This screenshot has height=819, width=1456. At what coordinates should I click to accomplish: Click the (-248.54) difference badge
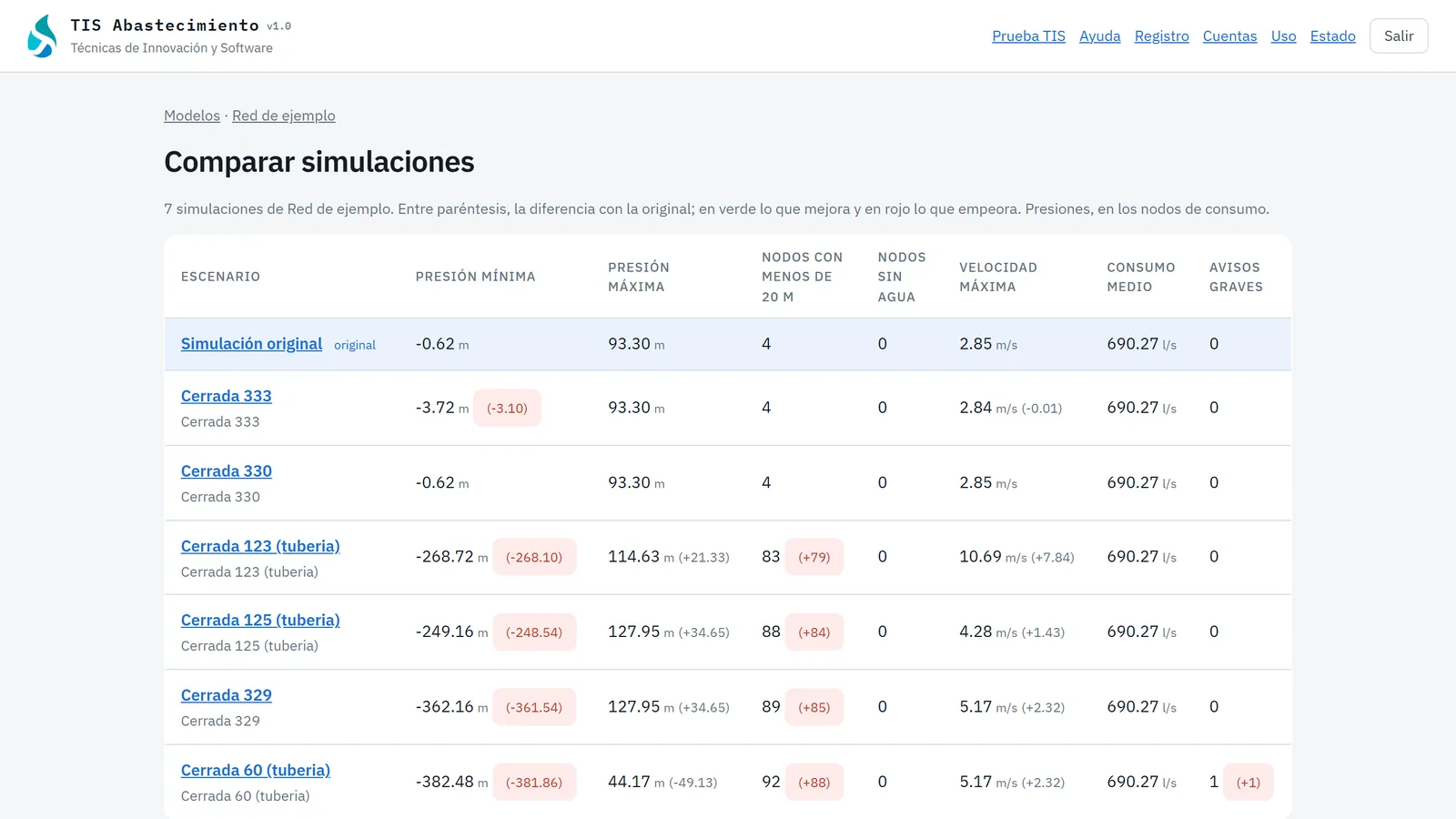click(x=534, y=632)
